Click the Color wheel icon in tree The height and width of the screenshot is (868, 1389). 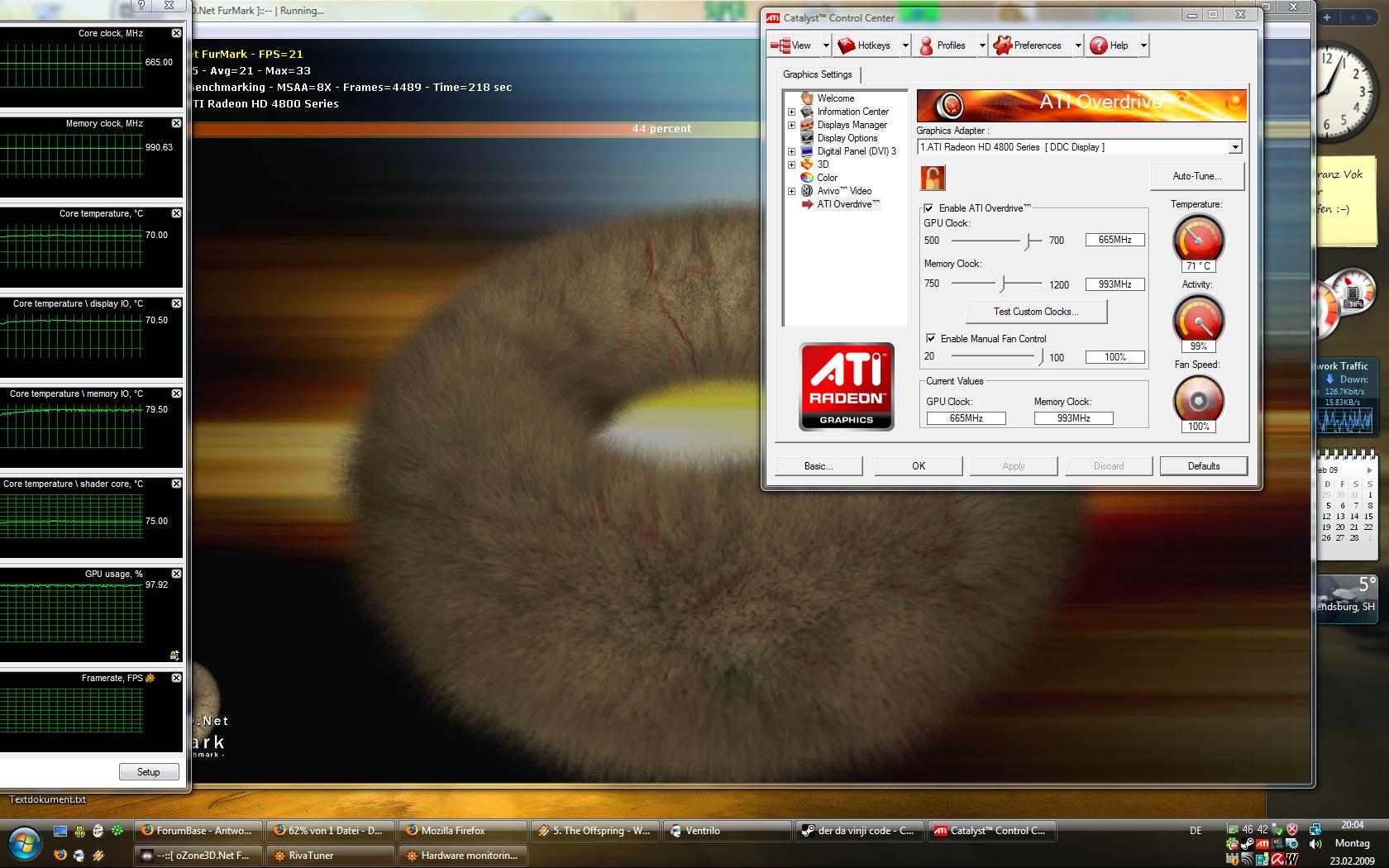tap(807, 178)
